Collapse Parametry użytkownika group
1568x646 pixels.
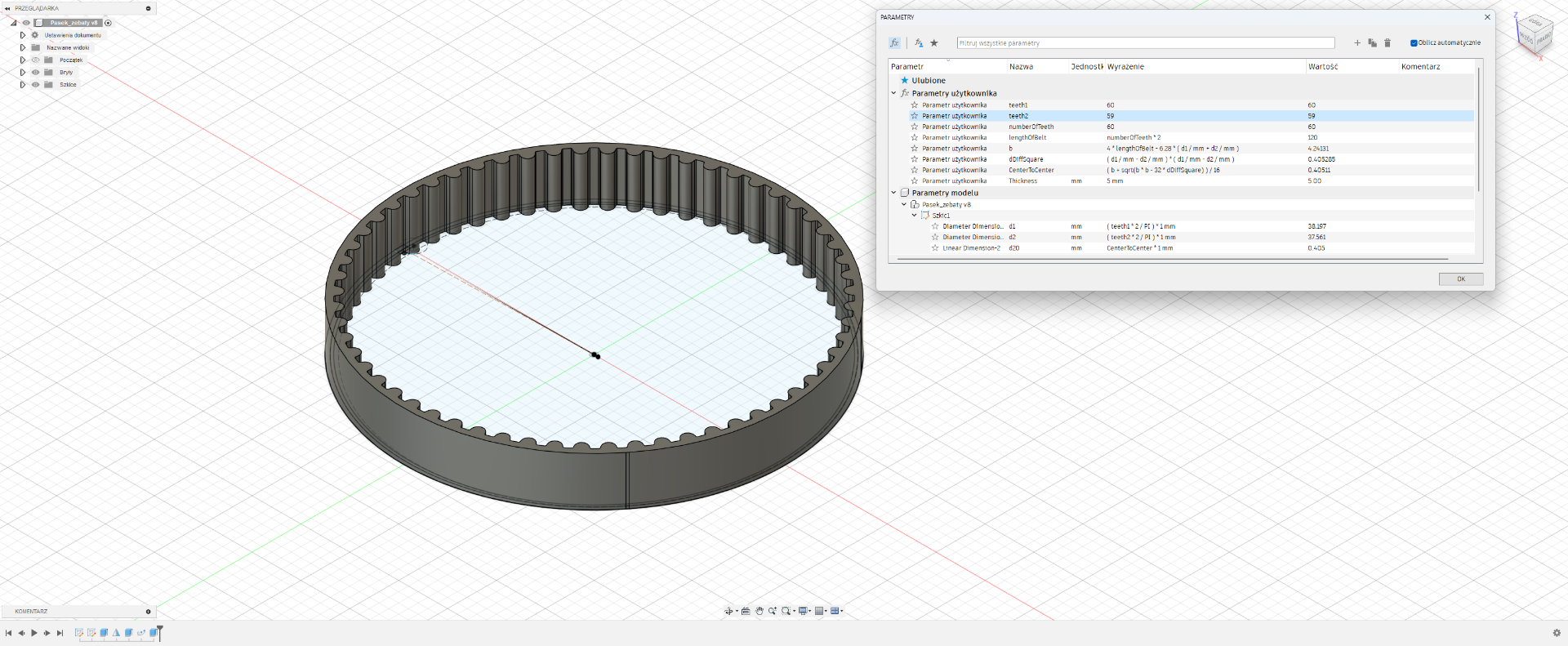[x=894, y=93]
